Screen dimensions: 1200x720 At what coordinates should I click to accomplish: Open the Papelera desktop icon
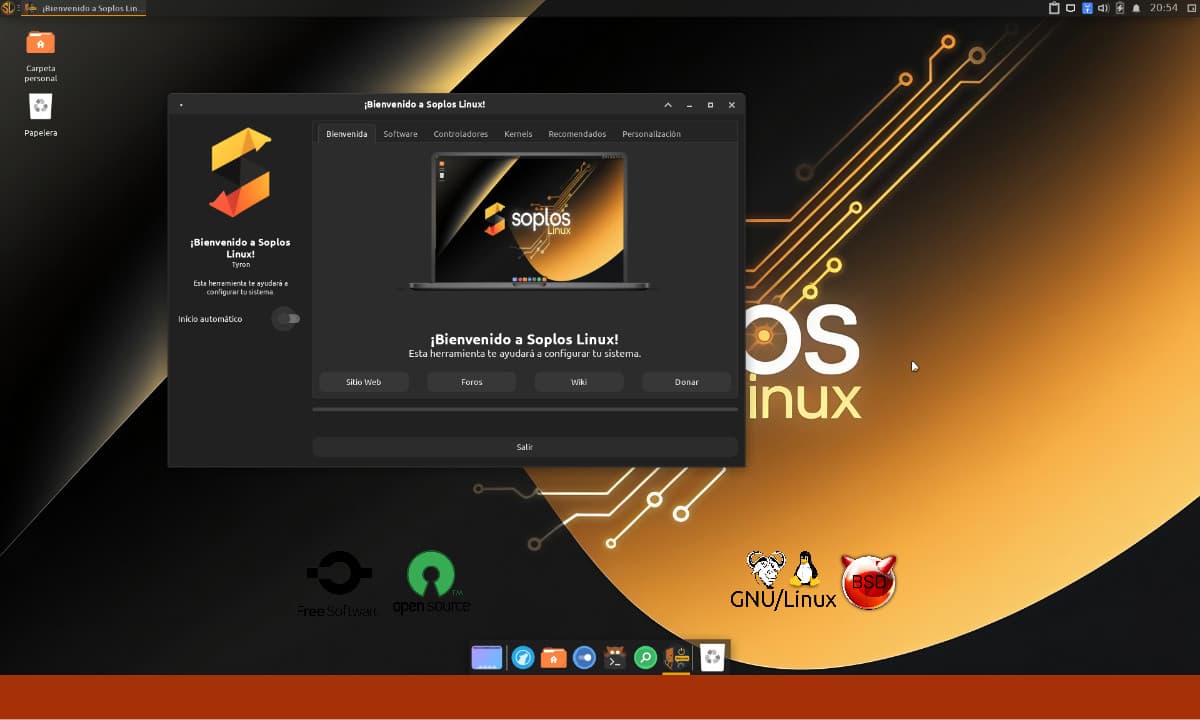tap(41, 106)
